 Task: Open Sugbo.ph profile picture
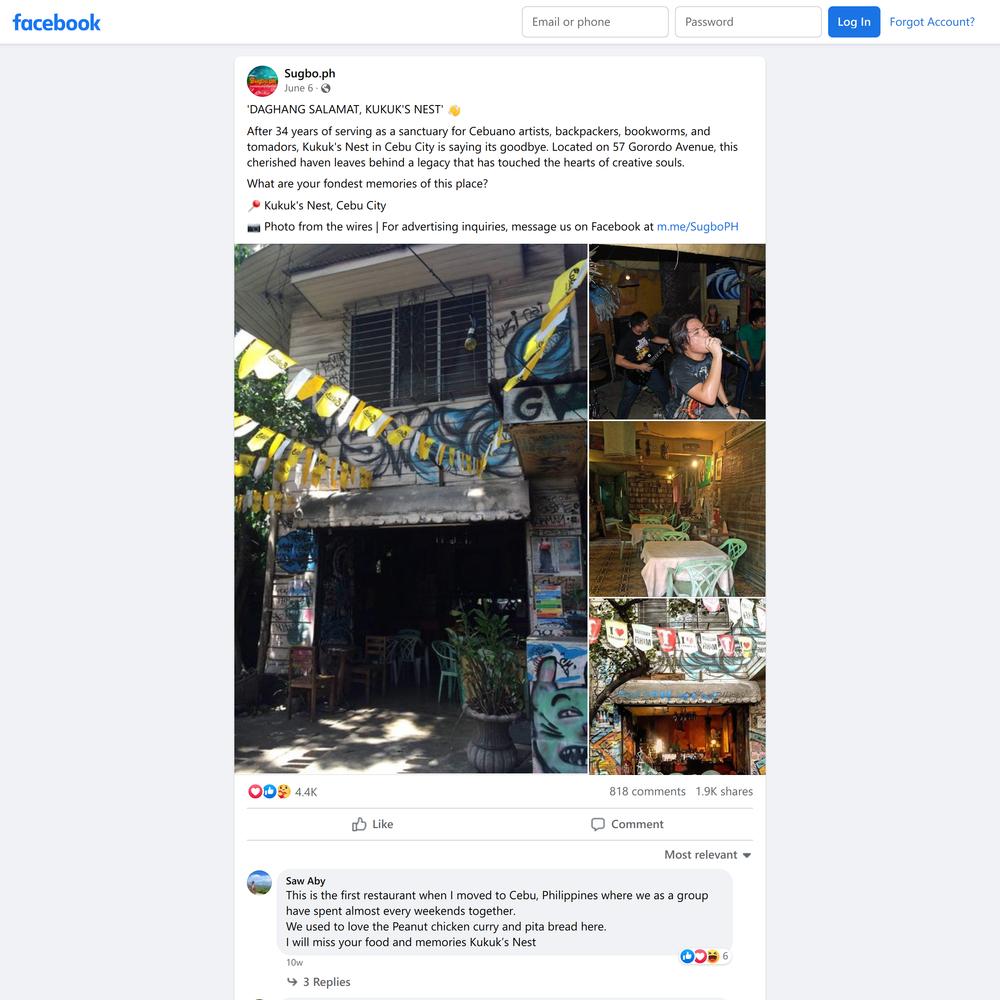pos(262,81)
